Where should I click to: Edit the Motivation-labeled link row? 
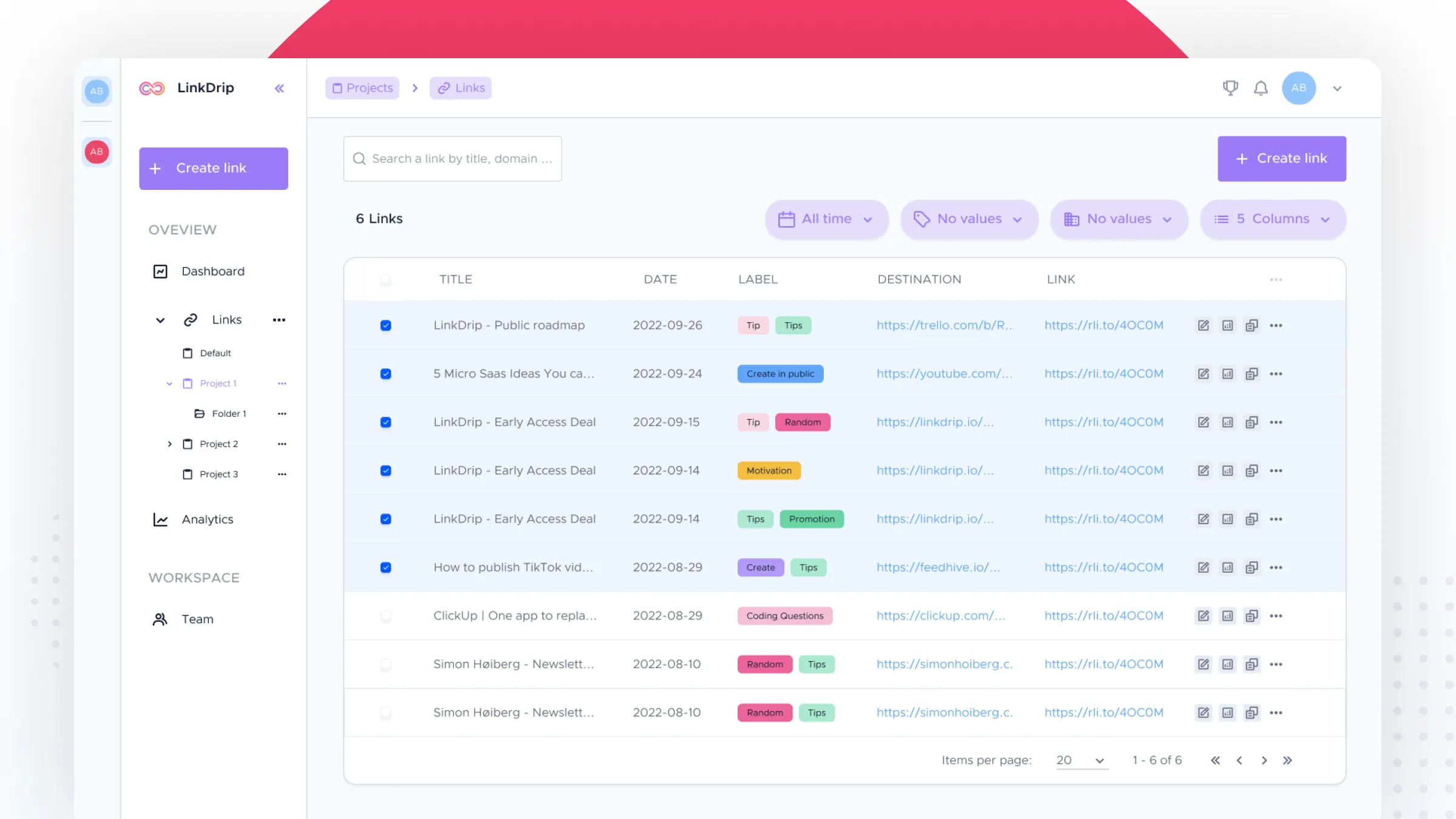[x=1203, y=471]
